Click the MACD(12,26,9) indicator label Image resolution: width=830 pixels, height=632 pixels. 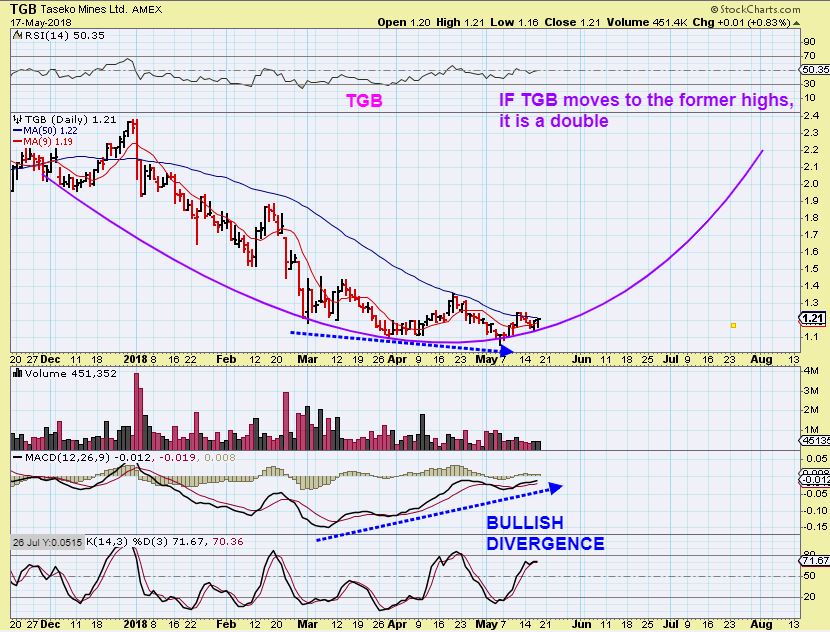(x=68, y=457)
